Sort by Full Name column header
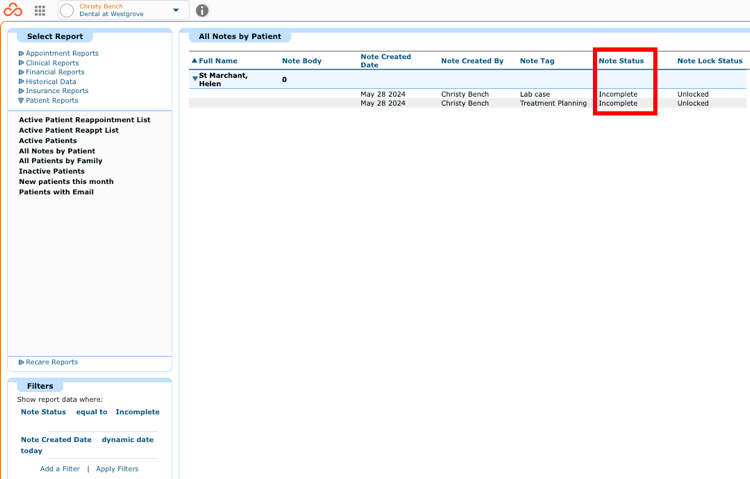The image size is (750, 479). (218, 61)
